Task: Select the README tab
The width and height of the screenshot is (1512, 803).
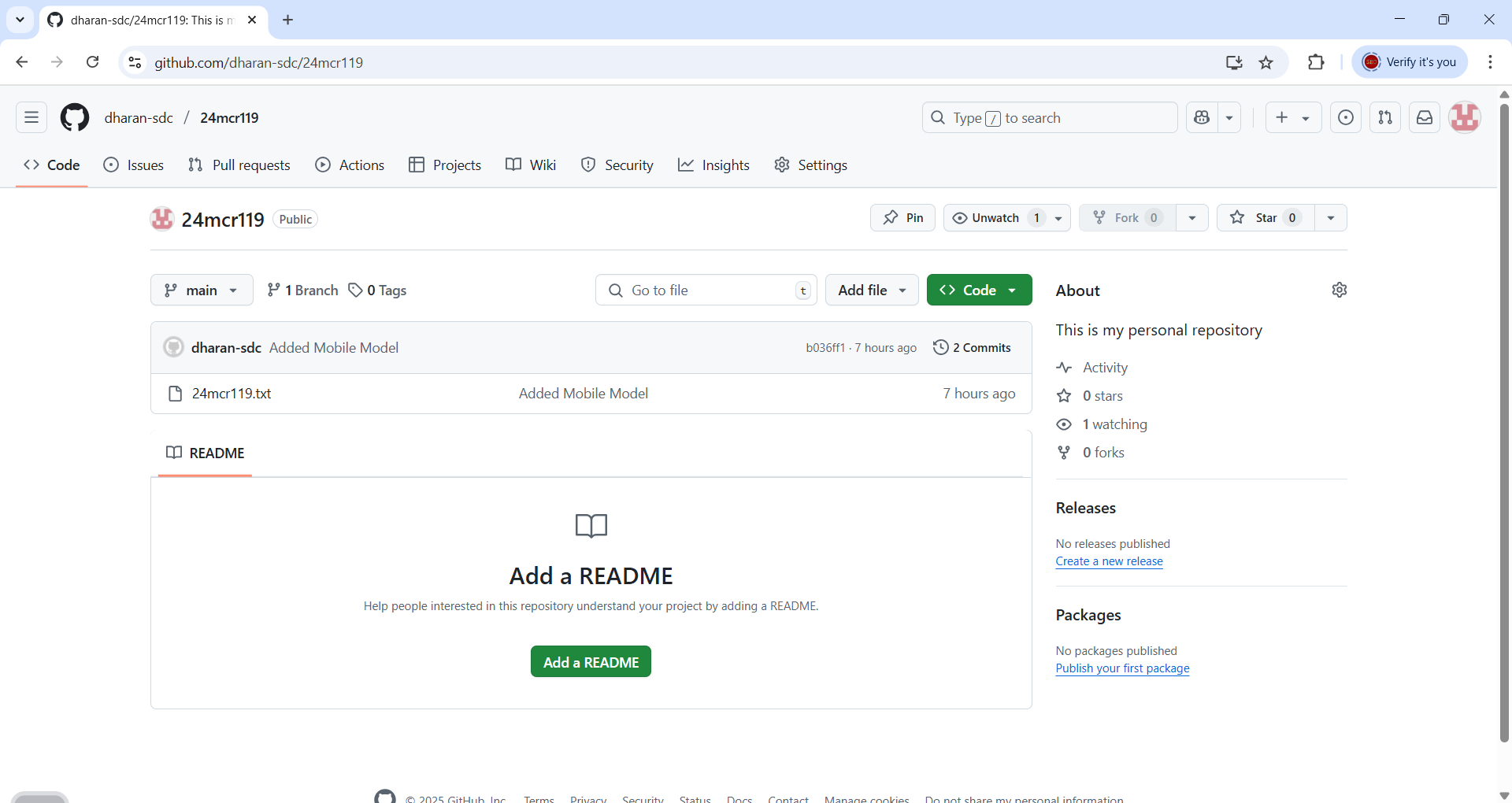Action: [206, 453]
